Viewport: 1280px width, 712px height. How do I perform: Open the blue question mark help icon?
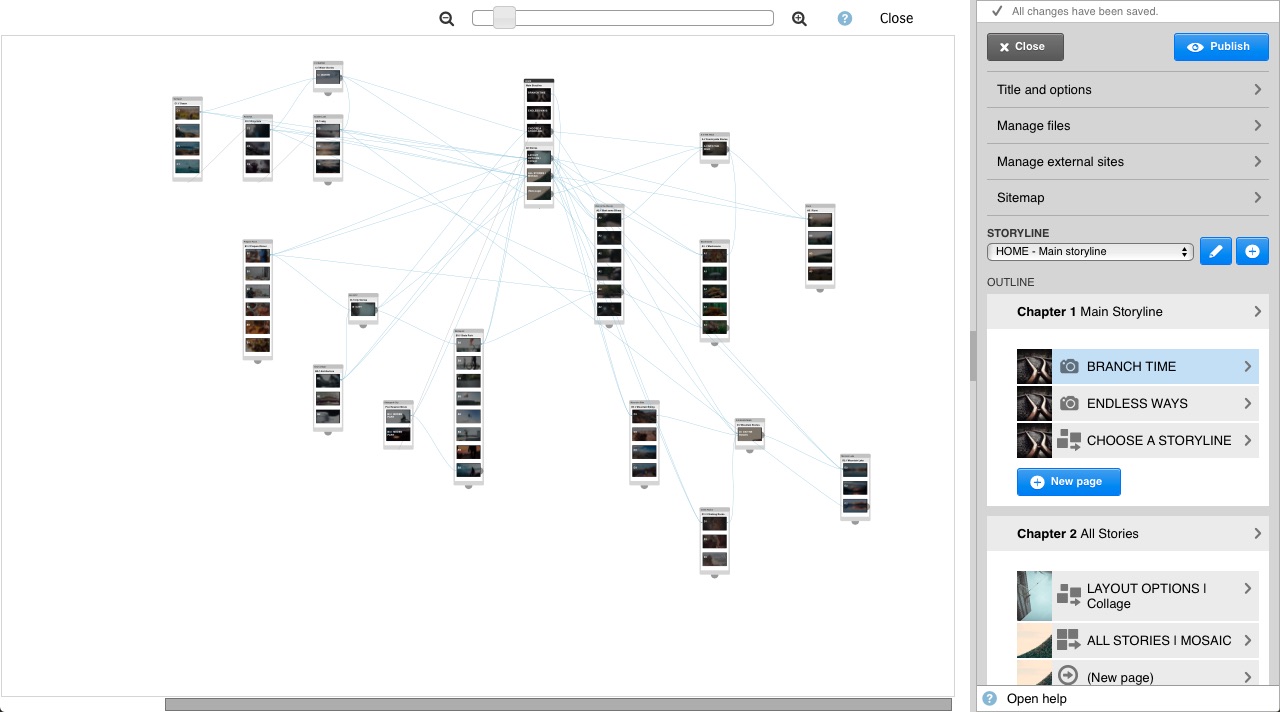click(x=845, y=18)
